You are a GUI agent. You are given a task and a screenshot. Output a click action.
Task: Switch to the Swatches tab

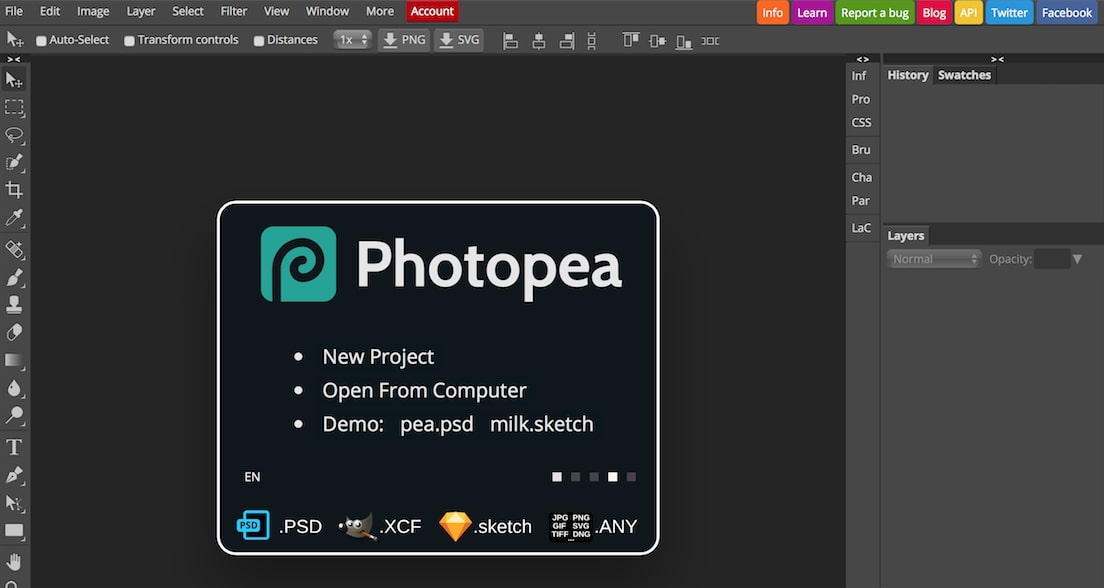coord(964,75)
